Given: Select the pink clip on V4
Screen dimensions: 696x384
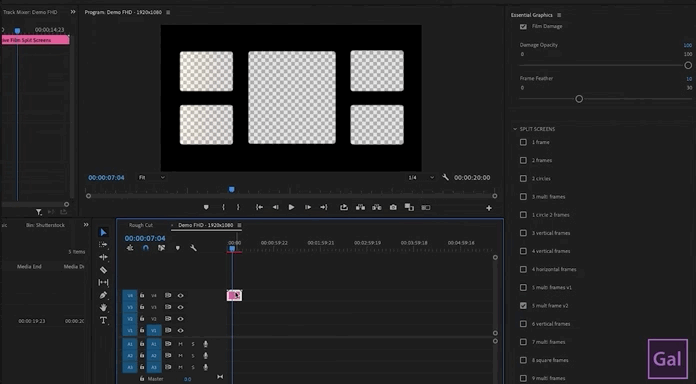Looking at the screenshot, I should [x=234, y=295].
